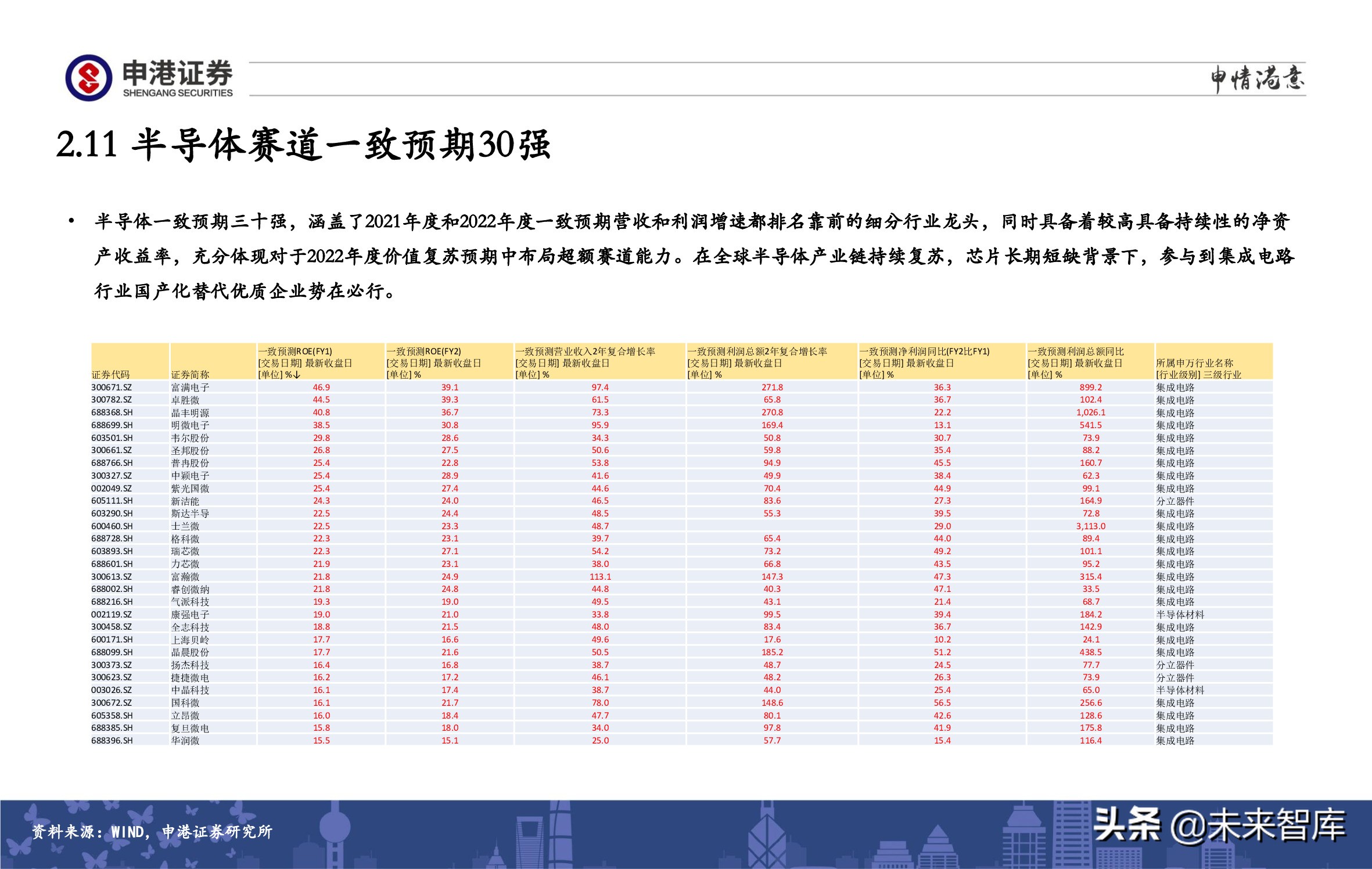1372x869 pixels.
Task: Click the 1,026.1 value in 晶丰明源 row
Action: click(x=1090, y=412)
